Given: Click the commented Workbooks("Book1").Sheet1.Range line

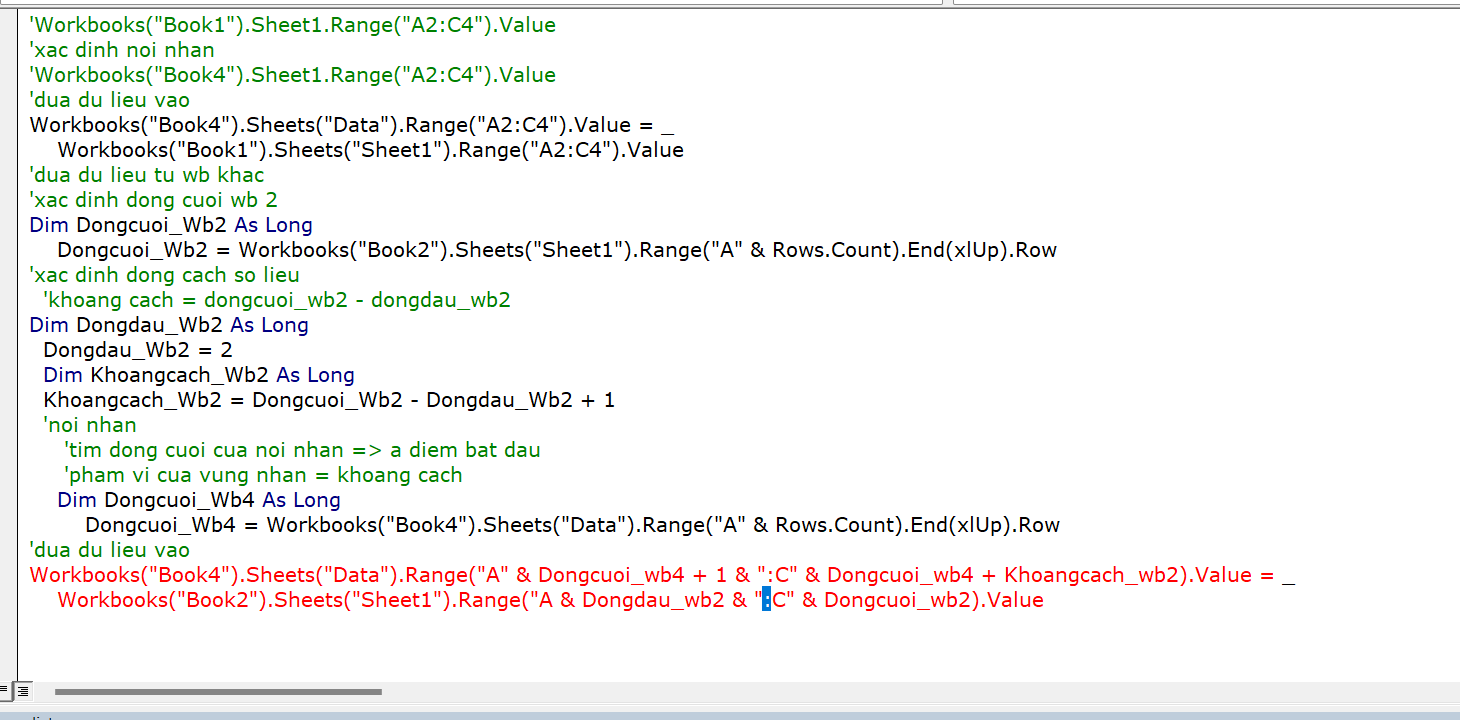Looking at the screenshot, I should click(293, 25).
